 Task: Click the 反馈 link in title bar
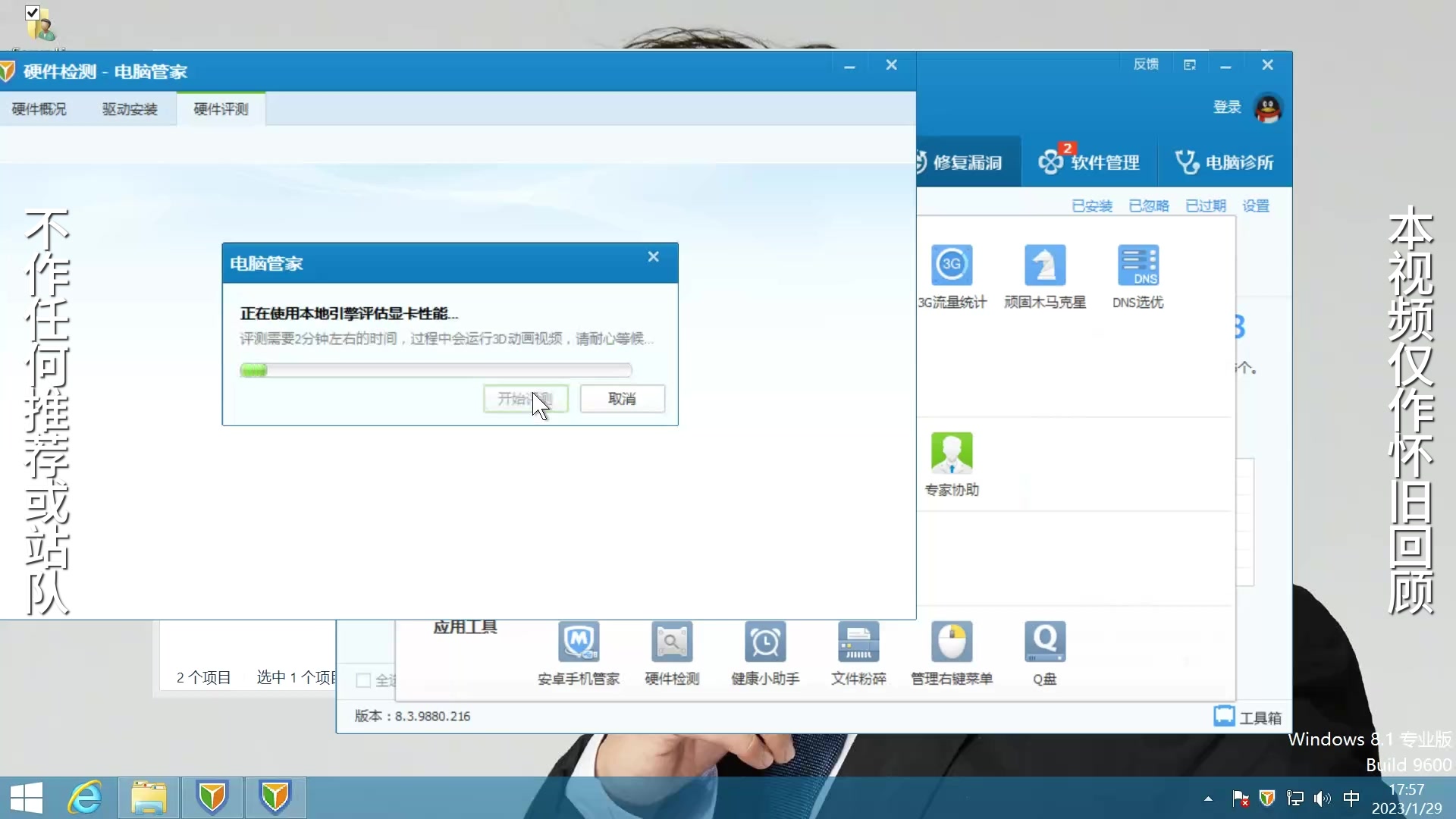(1146, 64)
